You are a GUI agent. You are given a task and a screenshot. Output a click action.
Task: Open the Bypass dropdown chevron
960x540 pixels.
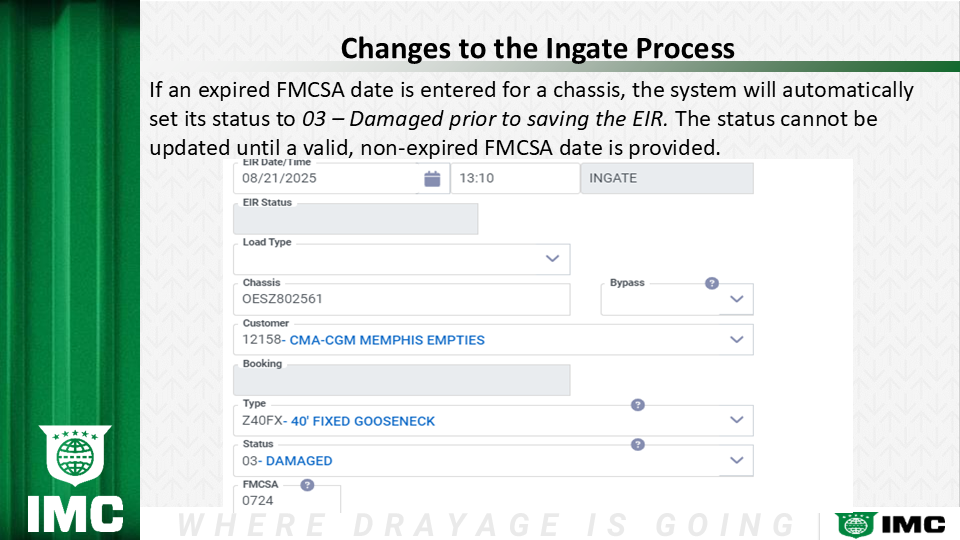coord(737,299)
